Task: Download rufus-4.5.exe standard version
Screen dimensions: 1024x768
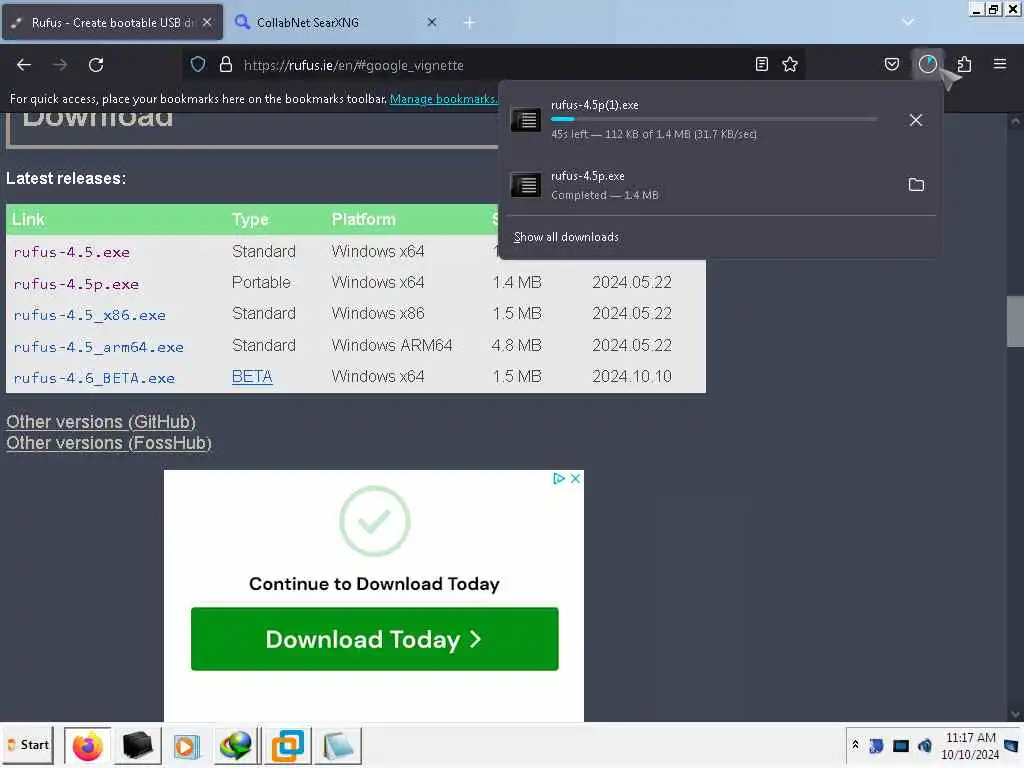Action: (72, 252)
